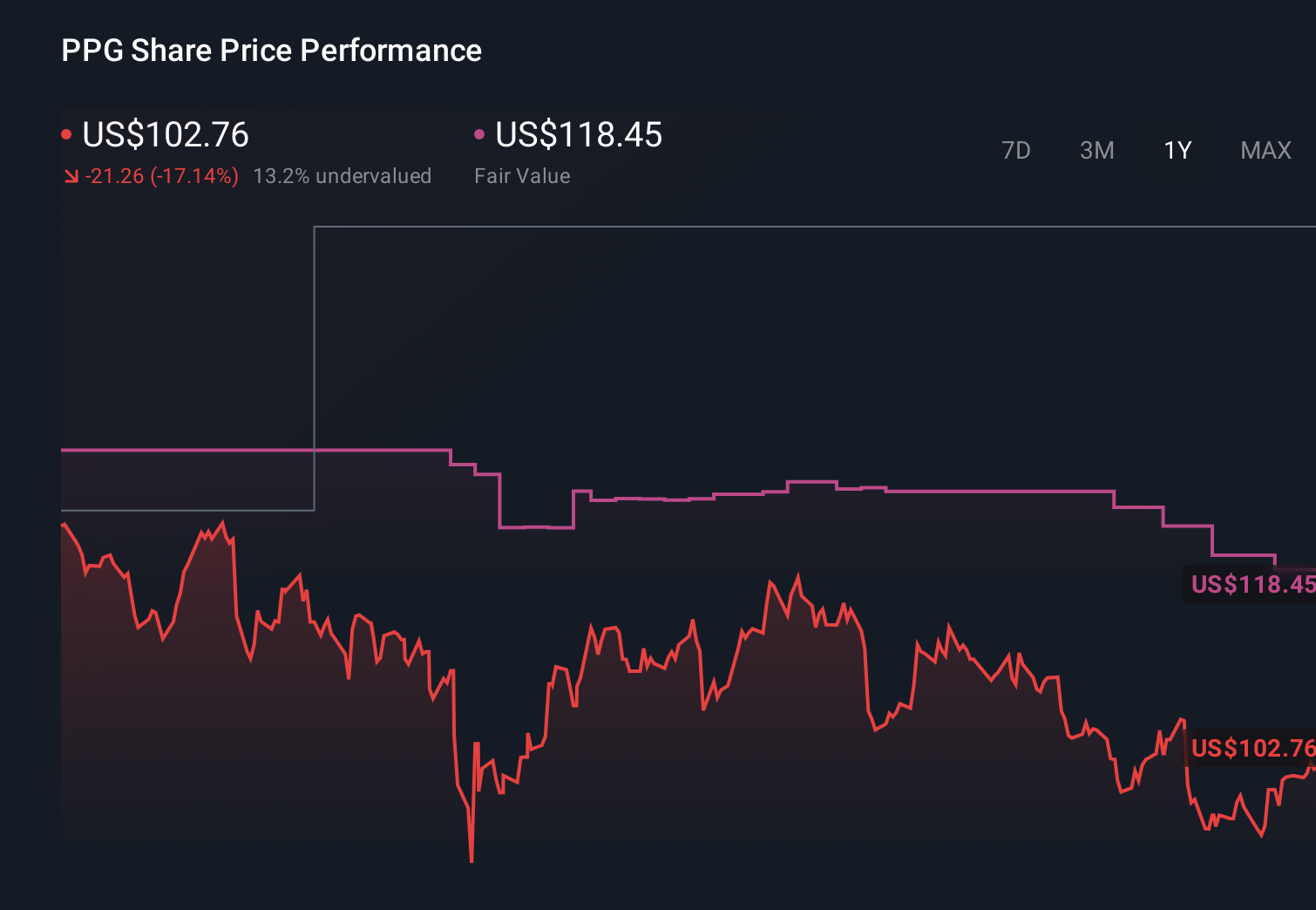Click the 13.2% undervalued label
The height and width of the screenshot is (910, 1316).
343,176
